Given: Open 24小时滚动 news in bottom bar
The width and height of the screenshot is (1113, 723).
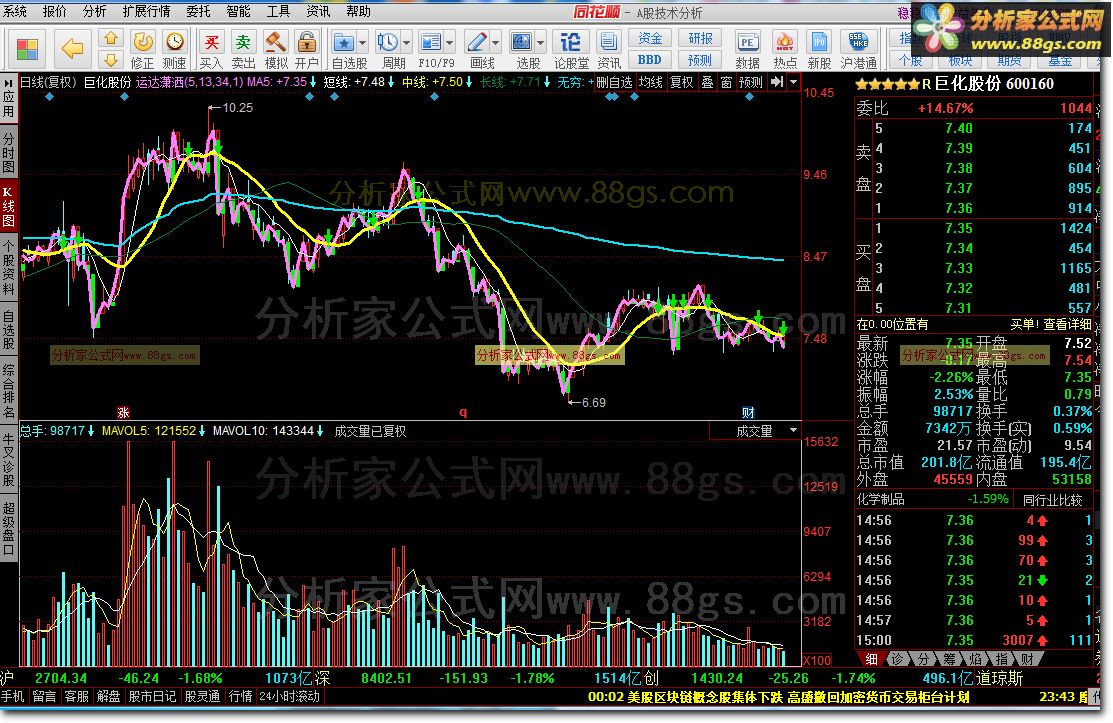Looking at the screenshot, I should click(x=290, y=697).
